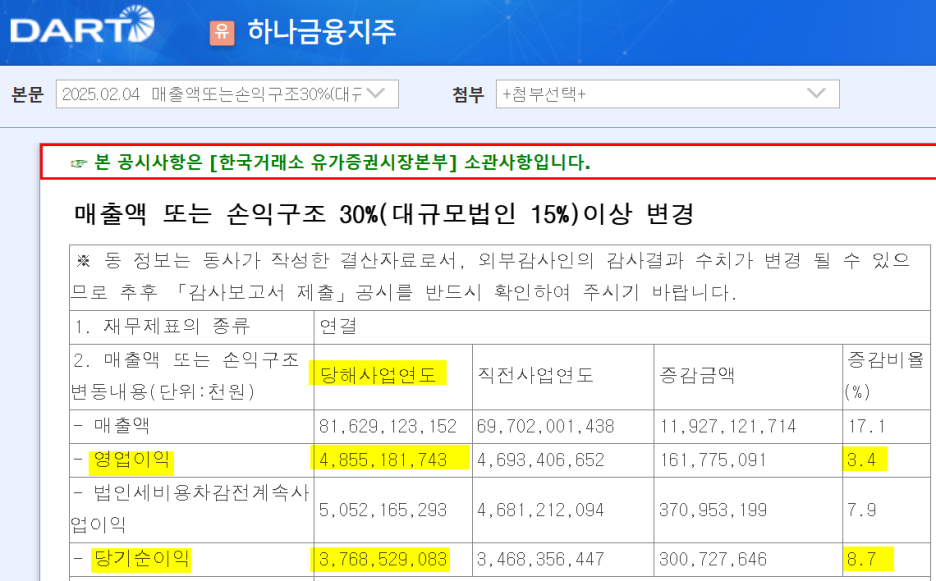Click the 증감비율(%) column header
Viewport: 936px width, 581px height.
point(885,376)
